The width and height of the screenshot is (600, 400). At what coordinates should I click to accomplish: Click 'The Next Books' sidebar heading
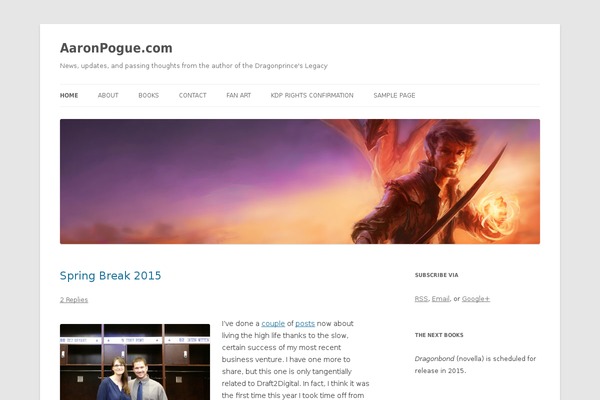tap(439, 335)
